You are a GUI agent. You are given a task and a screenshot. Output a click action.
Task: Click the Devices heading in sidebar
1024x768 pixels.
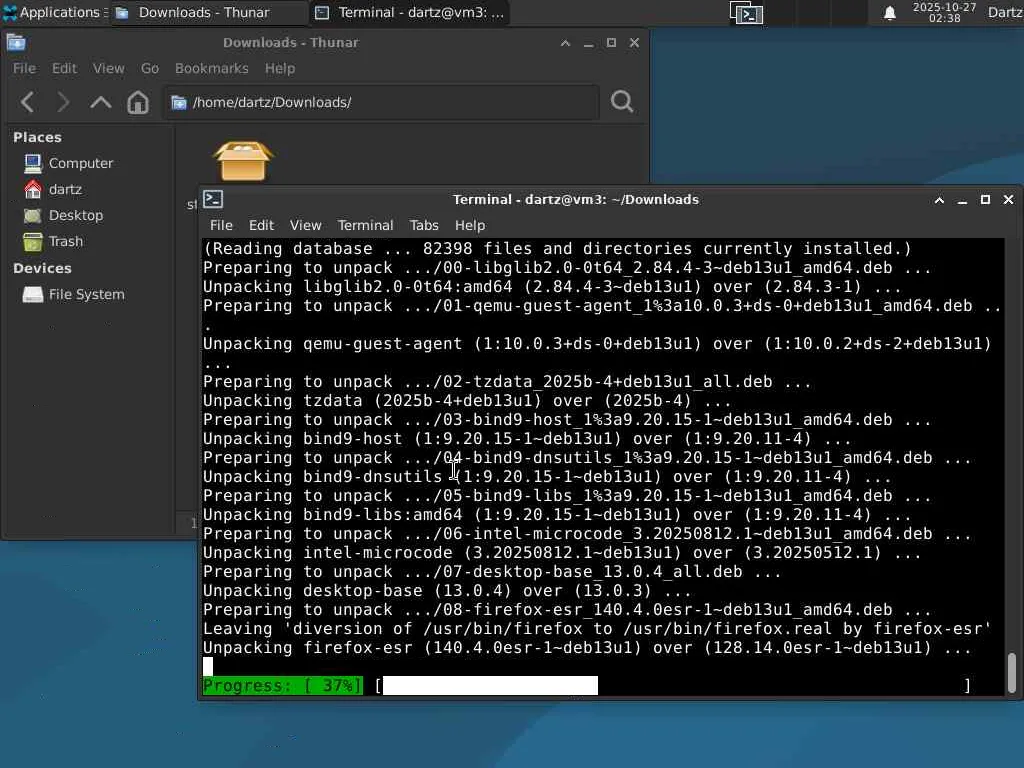pyautogui.click(x=42, y=268)
